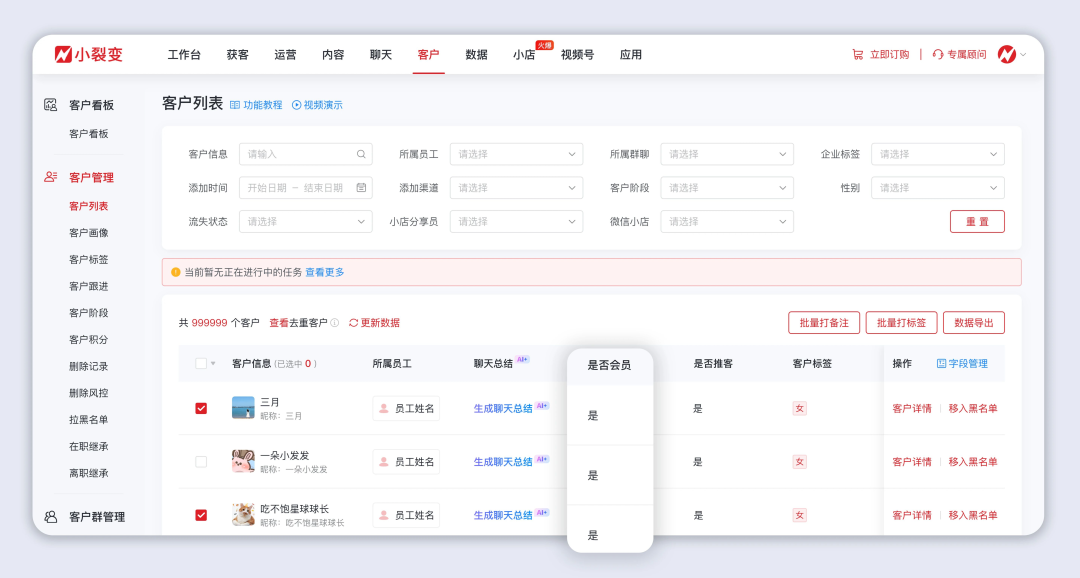Open the 功能教程 book icon
Screen dimensions: 1080x578
(235, 105)
